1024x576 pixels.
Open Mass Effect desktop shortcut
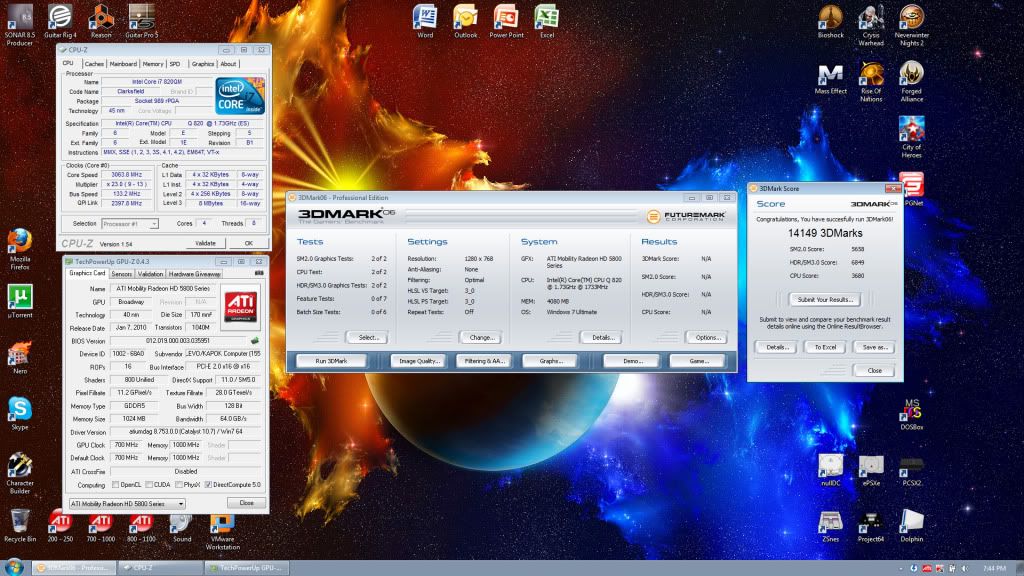click(x=831, y=78)
